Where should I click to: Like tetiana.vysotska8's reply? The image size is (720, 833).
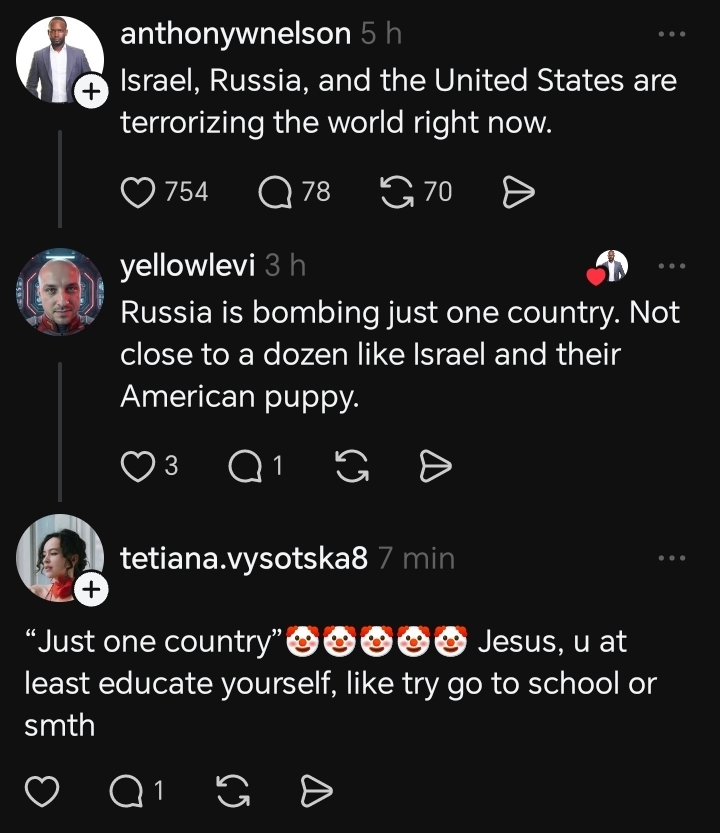coord(41,793)
